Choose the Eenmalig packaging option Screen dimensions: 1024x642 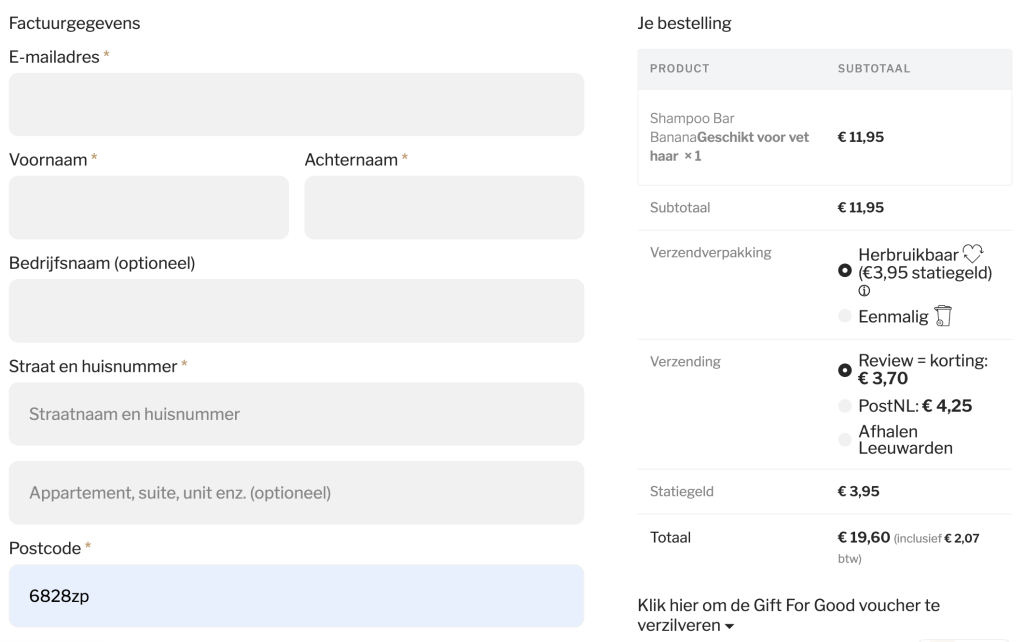tap(845, 318)
